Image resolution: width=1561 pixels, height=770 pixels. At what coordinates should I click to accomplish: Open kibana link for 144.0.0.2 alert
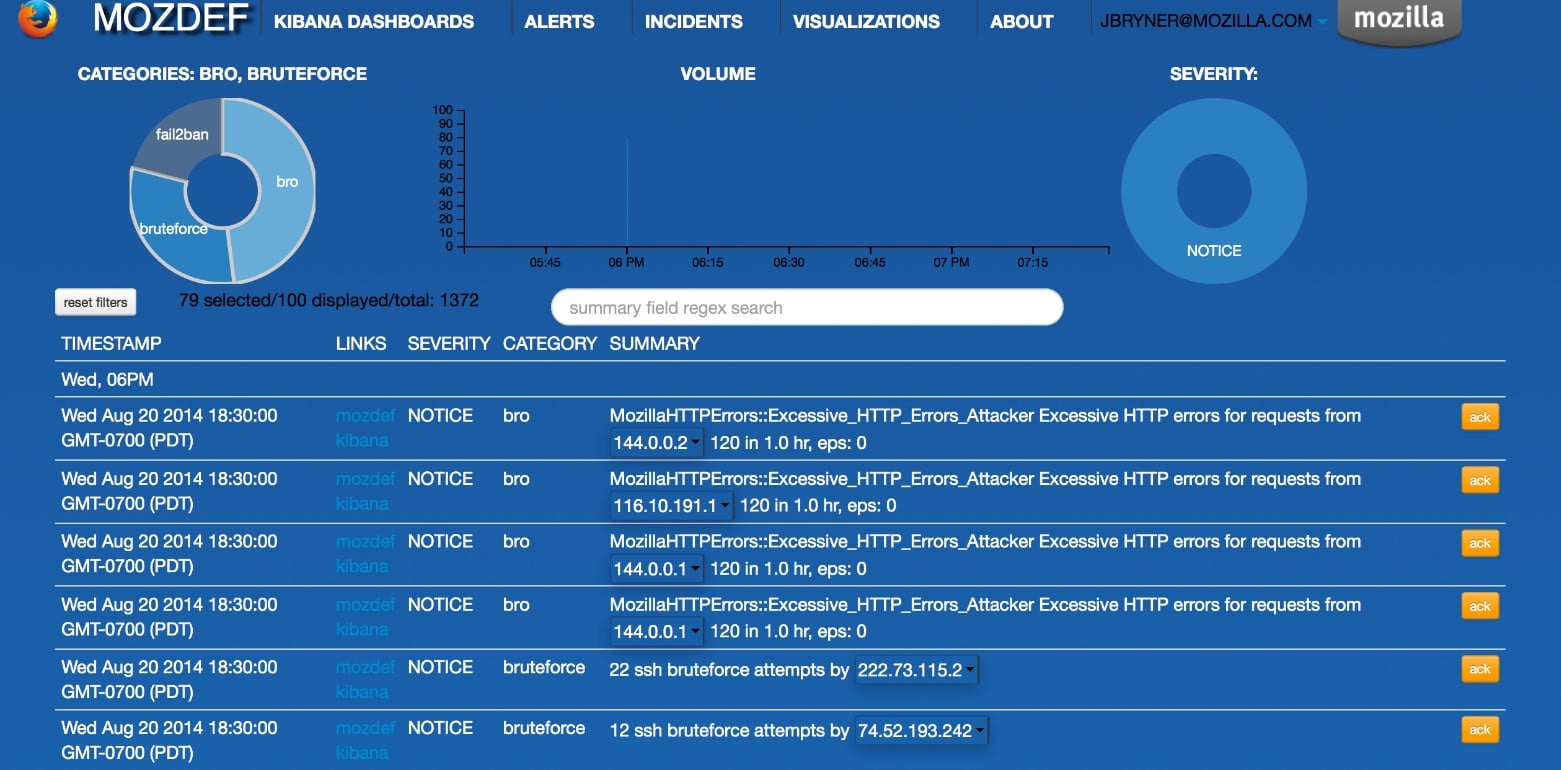[362, 441]
